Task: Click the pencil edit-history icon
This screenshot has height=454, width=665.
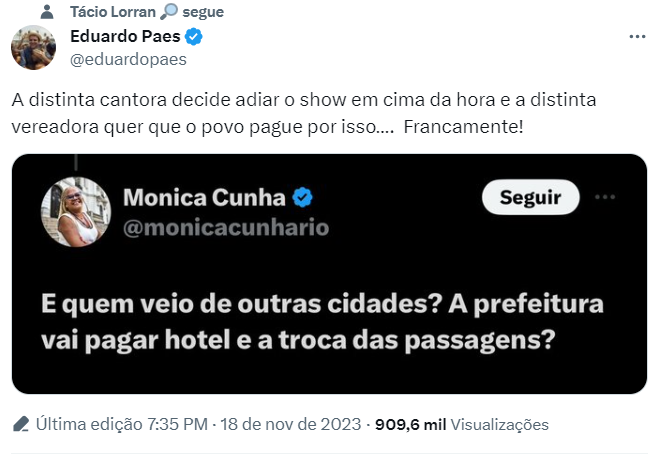Action: click(x=21, y=424)
